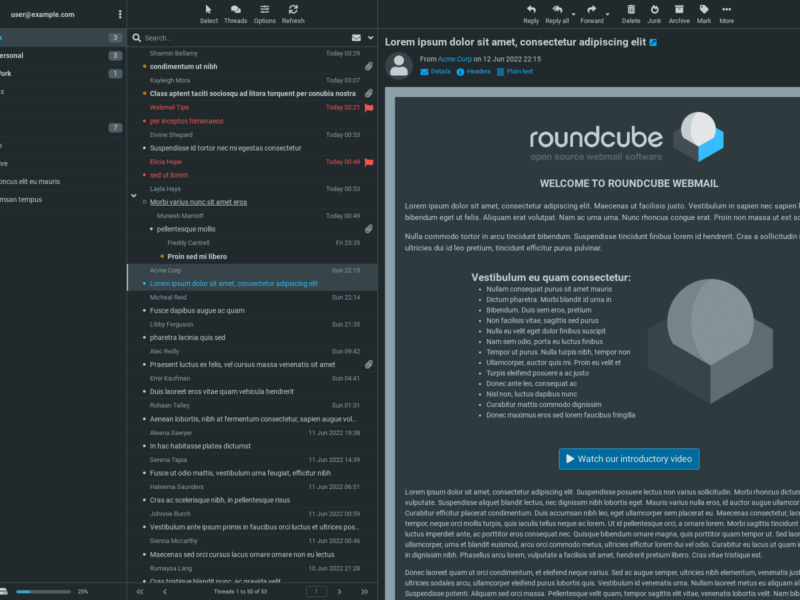Archive the open message
The image size is (800, 600).
click(x=679, y=14)
